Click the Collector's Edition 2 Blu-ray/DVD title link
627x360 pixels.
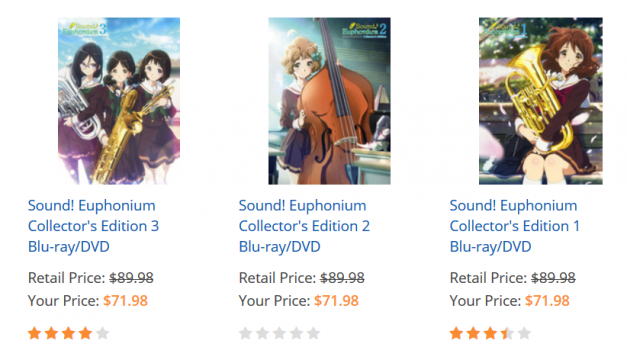[304, 226]
